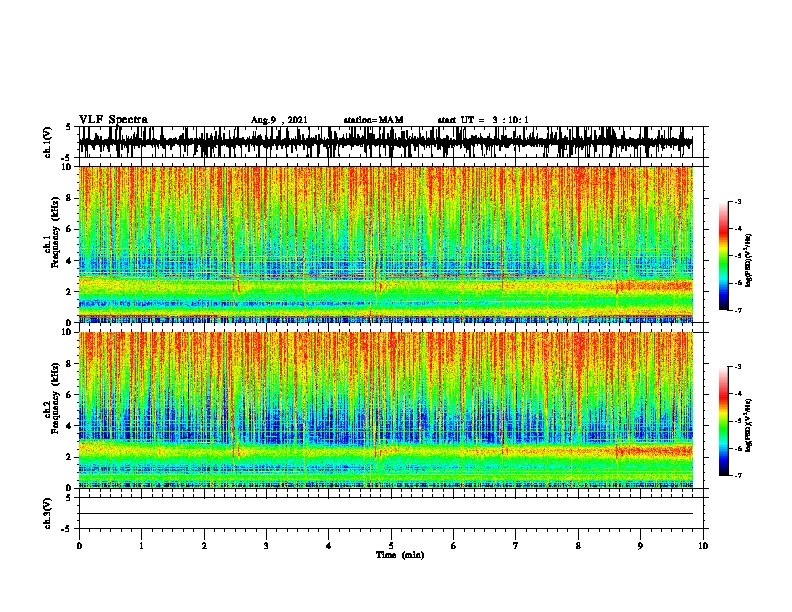This screenshot has width=792, height=612.
Task: Click the "Time (min)" x-axis label
Action: 400,555
